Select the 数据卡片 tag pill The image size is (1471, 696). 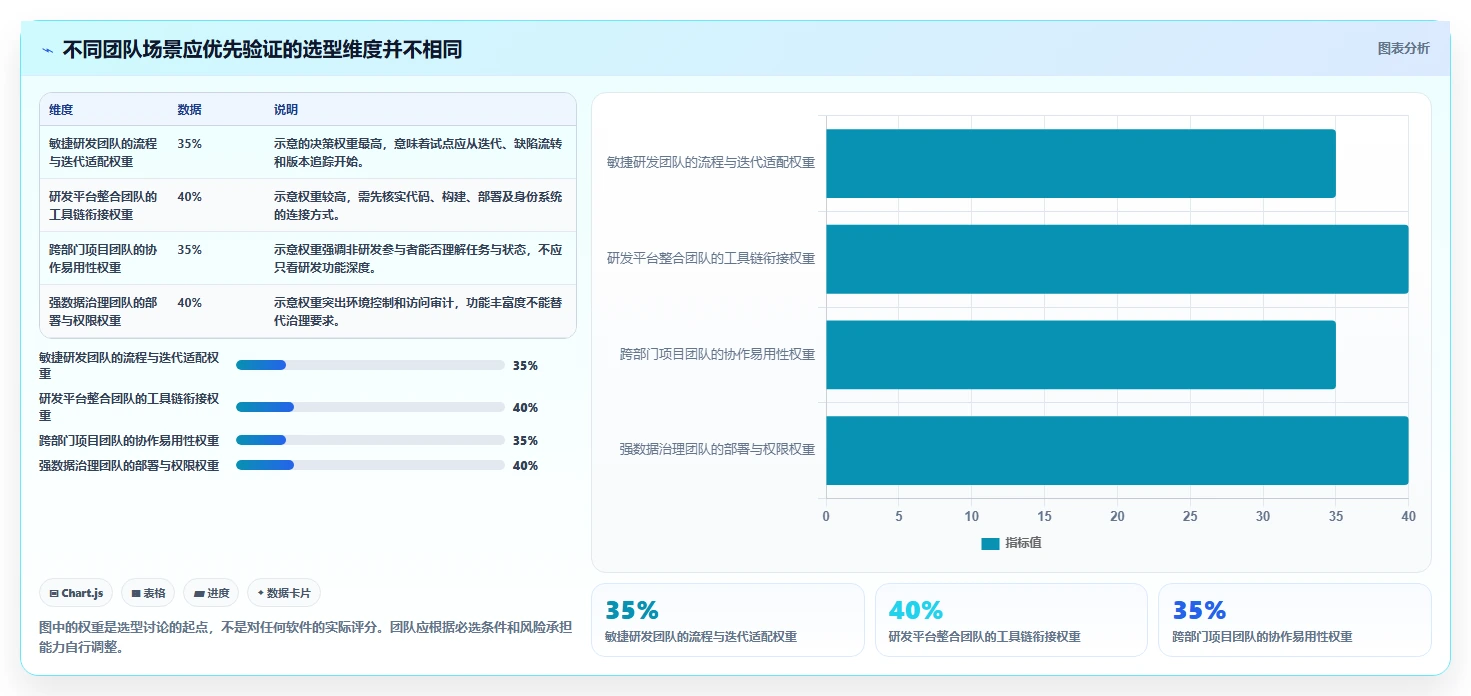click(x=284, y=593)
